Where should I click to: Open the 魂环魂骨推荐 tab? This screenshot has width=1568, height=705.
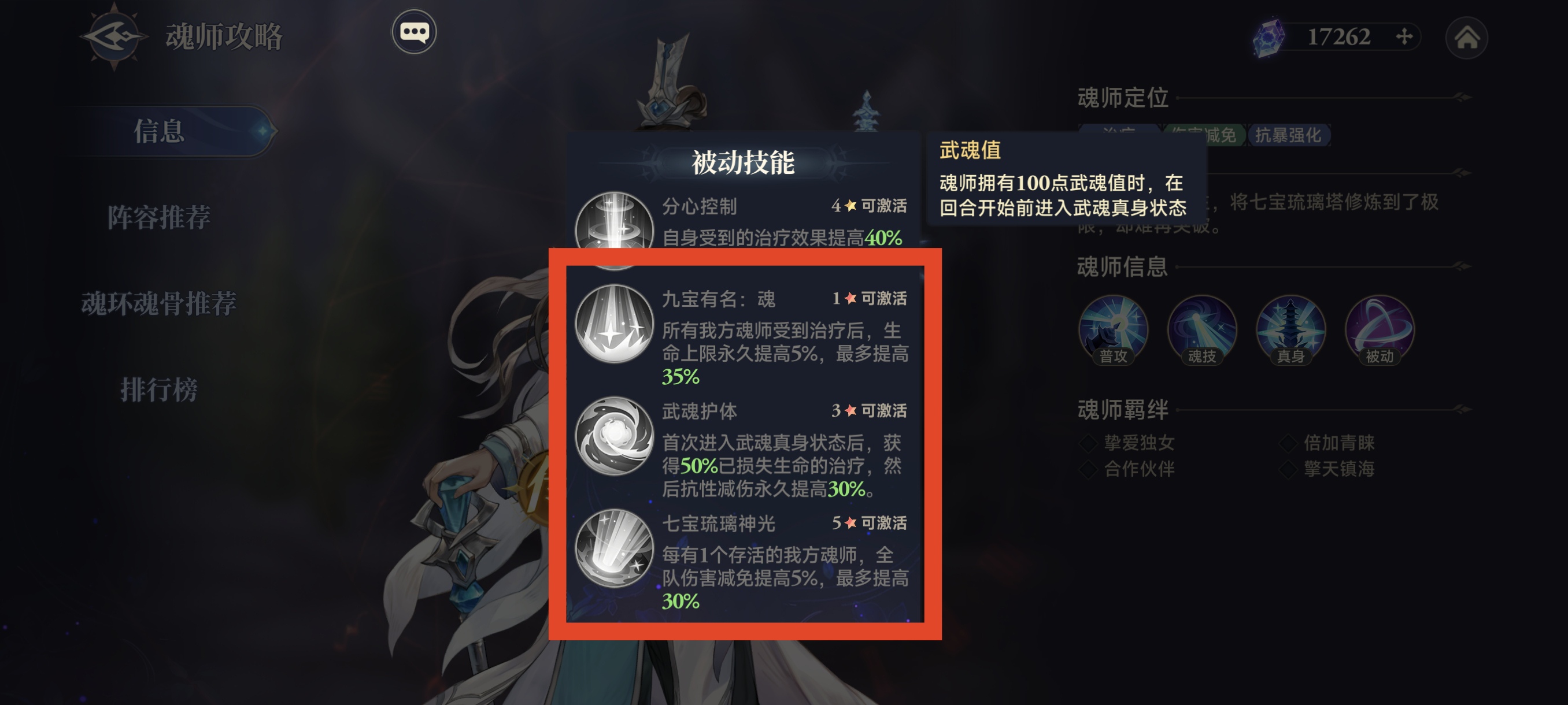pos(159,303)
